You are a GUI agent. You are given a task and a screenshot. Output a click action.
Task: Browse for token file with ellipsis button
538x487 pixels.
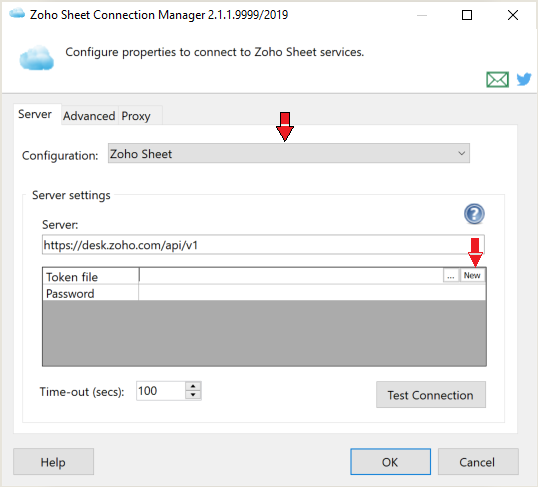(451, 276)
